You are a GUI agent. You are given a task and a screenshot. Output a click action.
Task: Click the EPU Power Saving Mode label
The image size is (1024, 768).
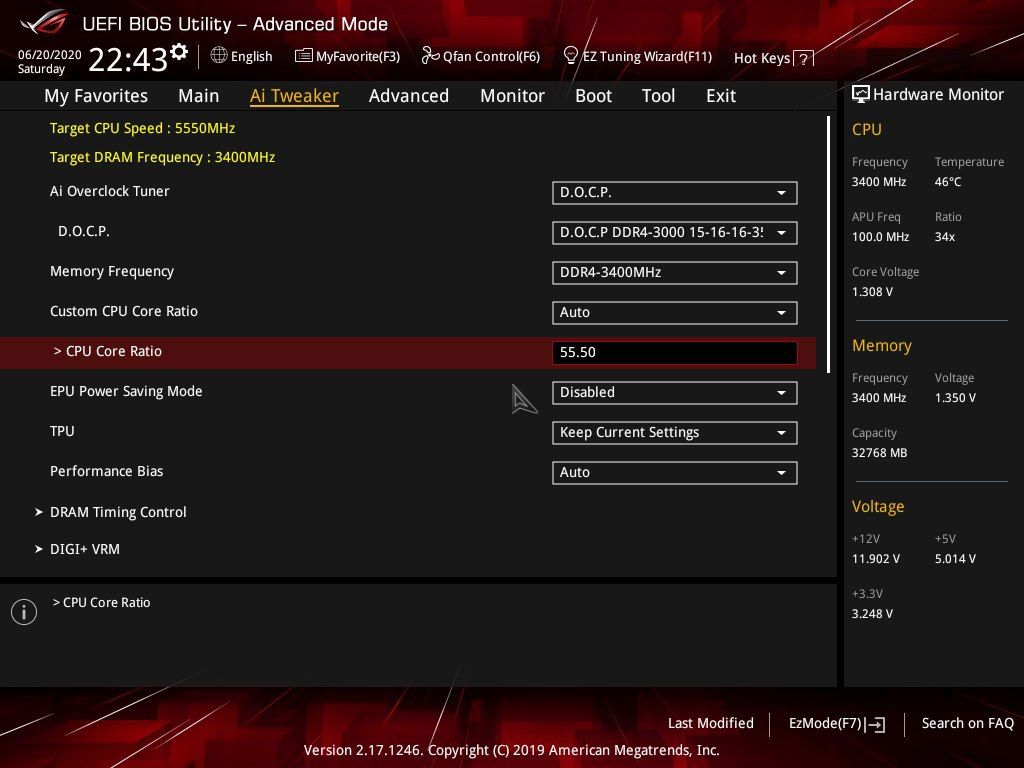(126, 391)
